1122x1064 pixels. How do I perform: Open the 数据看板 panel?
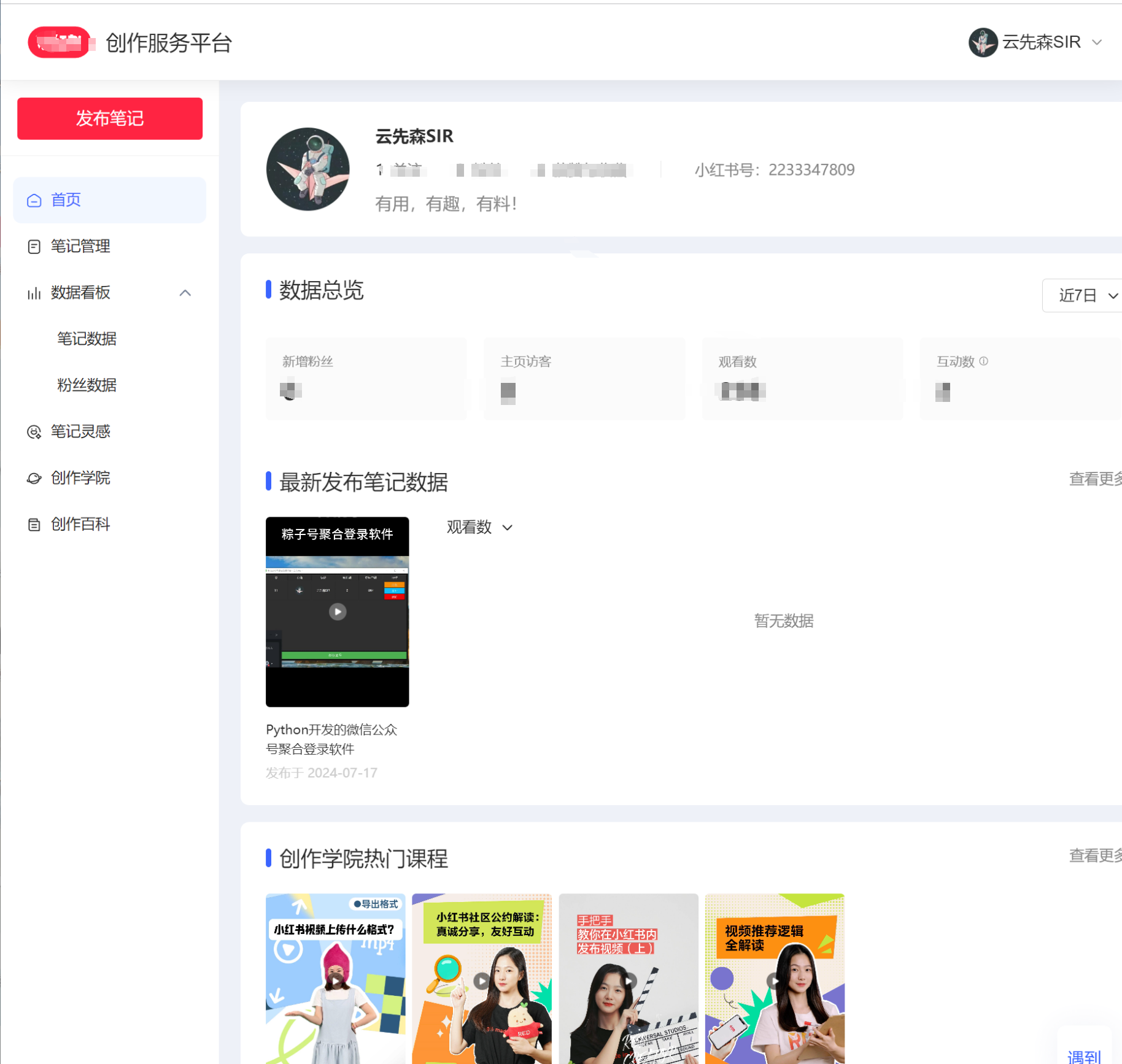(80, 293)
